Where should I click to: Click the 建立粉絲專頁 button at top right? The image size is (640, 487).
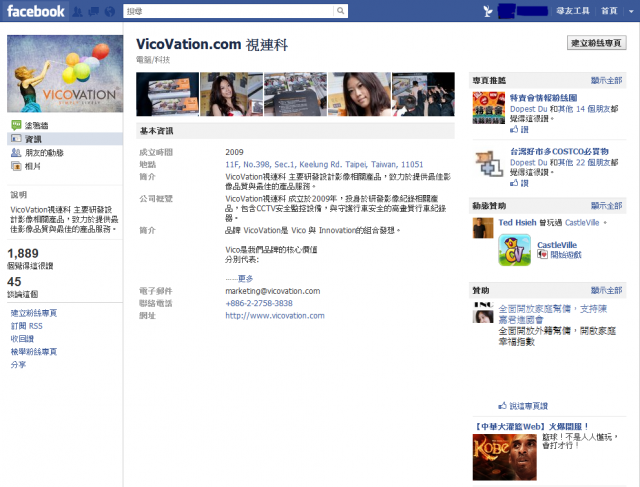[596, 43]
